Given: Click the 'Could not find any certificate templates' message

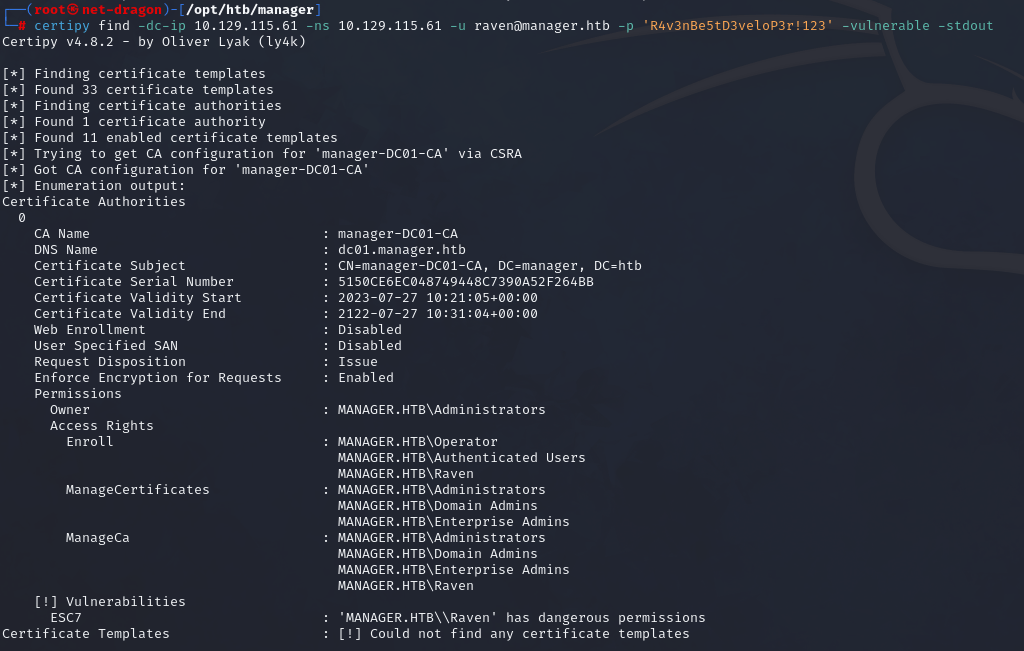Looking at the screenshot, I should tap(513, 633).
